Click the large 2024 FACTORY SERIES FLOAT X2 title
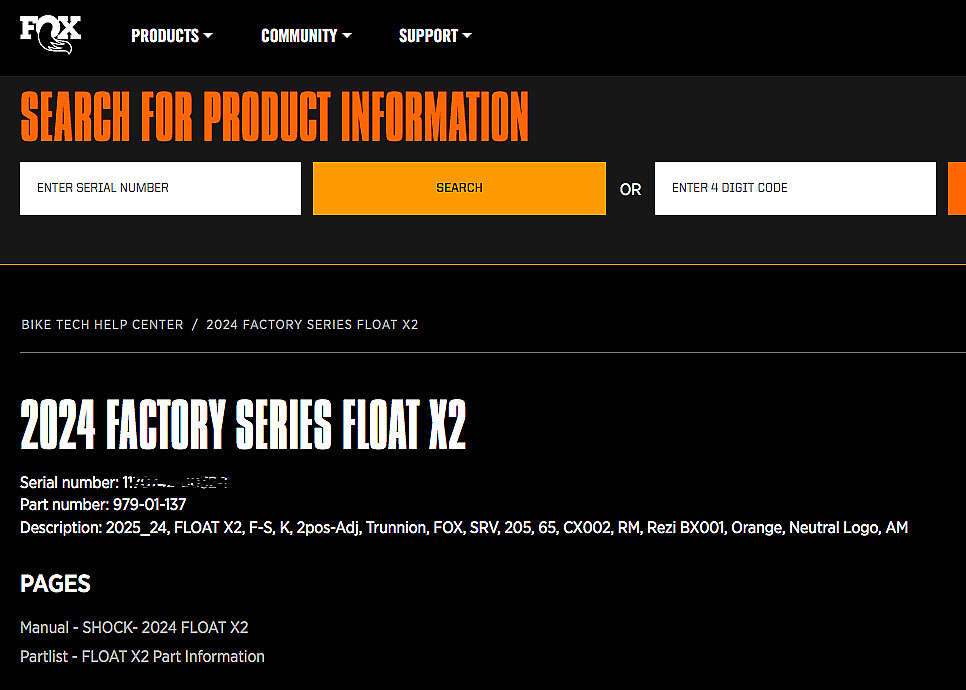Screen dimensions: 966x690 point(243,424)
